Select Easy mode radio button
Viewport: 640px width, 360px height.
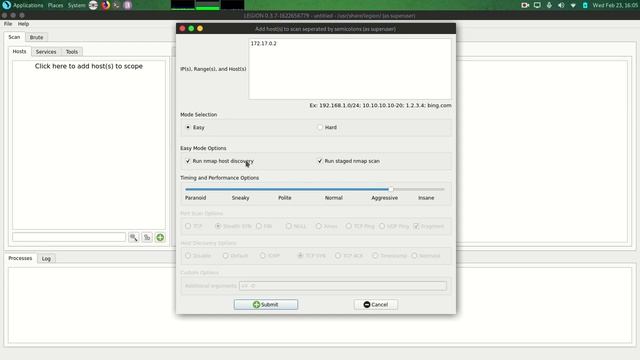[x=188, y=127]
